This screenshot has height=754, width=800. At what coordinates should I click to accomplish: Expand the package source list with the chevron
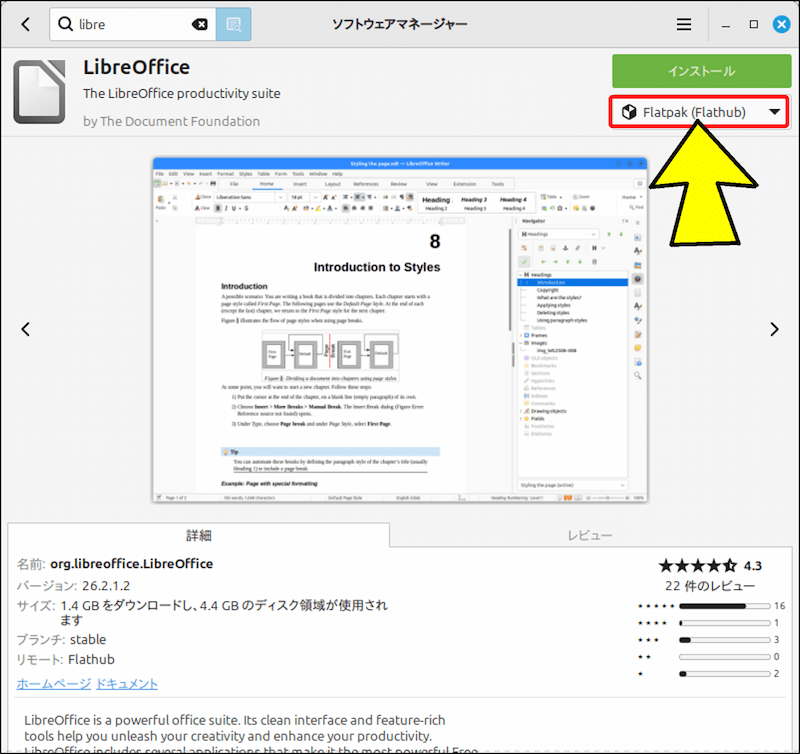tap(775, 112)
